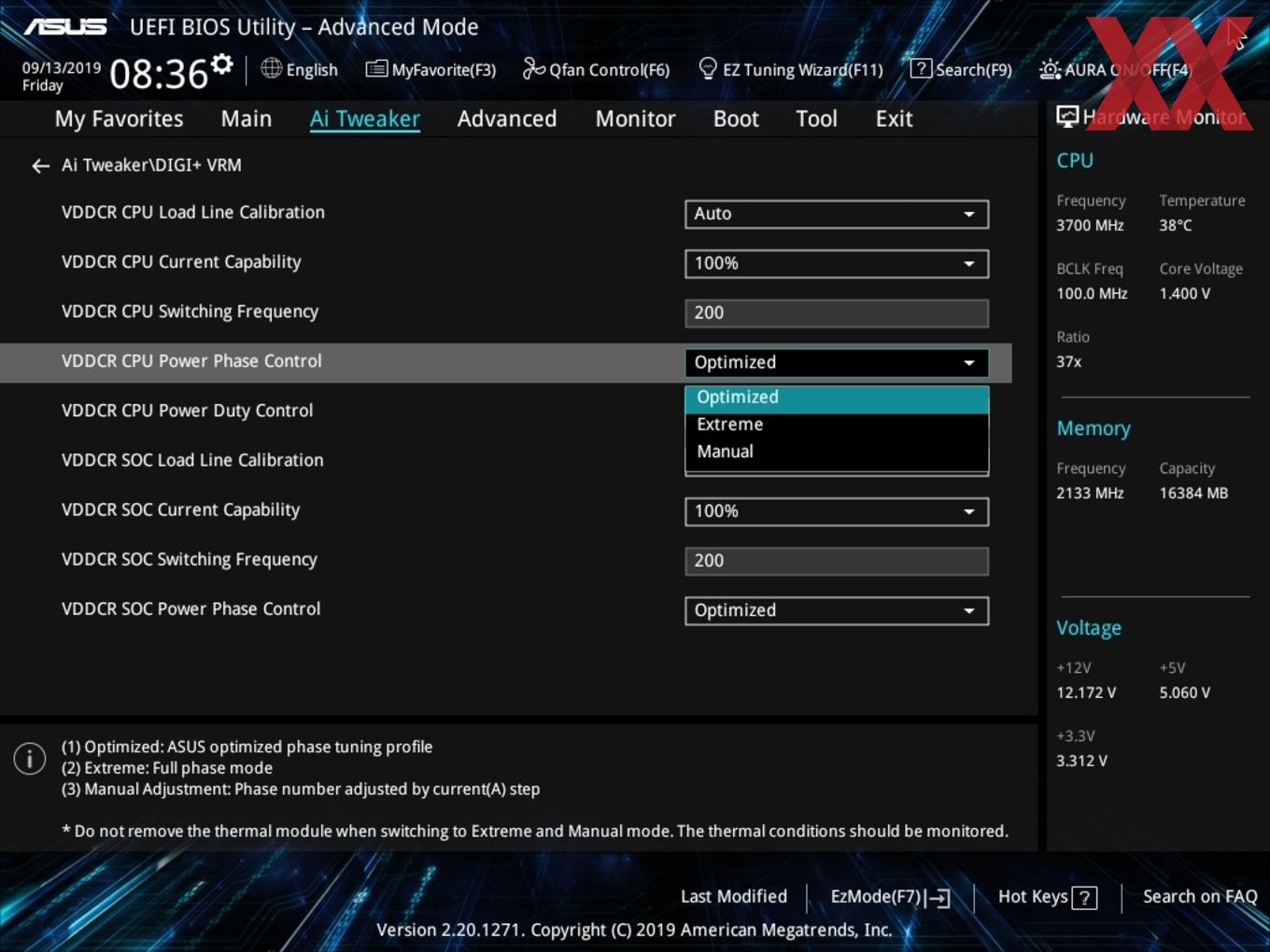Click the MyFavorite list icon
This screenshot has height=952, width=1270.
376,69
